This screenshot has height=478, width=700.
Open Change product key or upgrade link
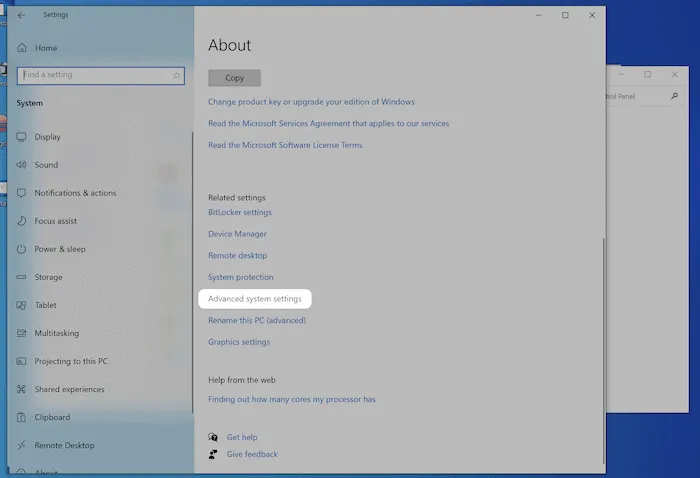coord(311,102)
